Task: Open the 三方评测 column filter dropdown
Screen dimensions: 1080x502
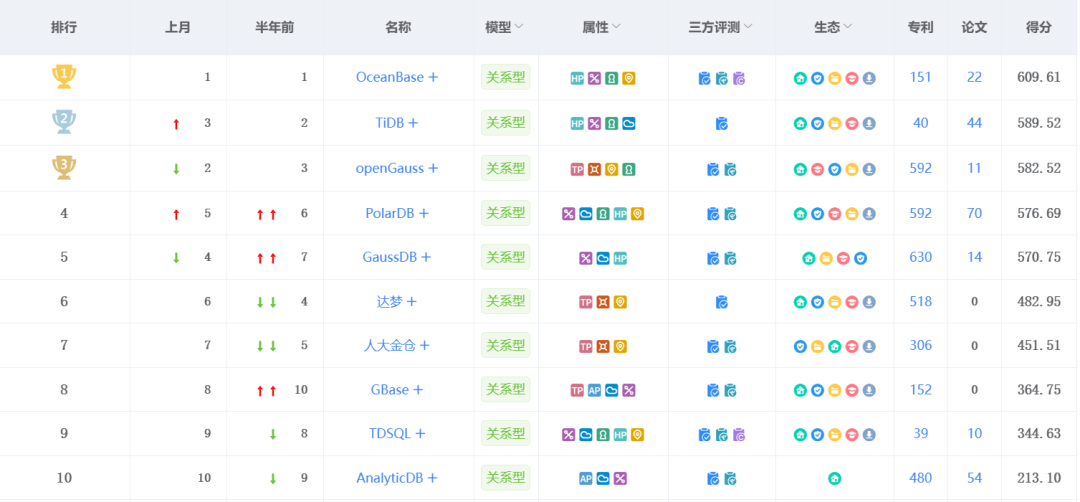Action: click(x=747, y=27)
